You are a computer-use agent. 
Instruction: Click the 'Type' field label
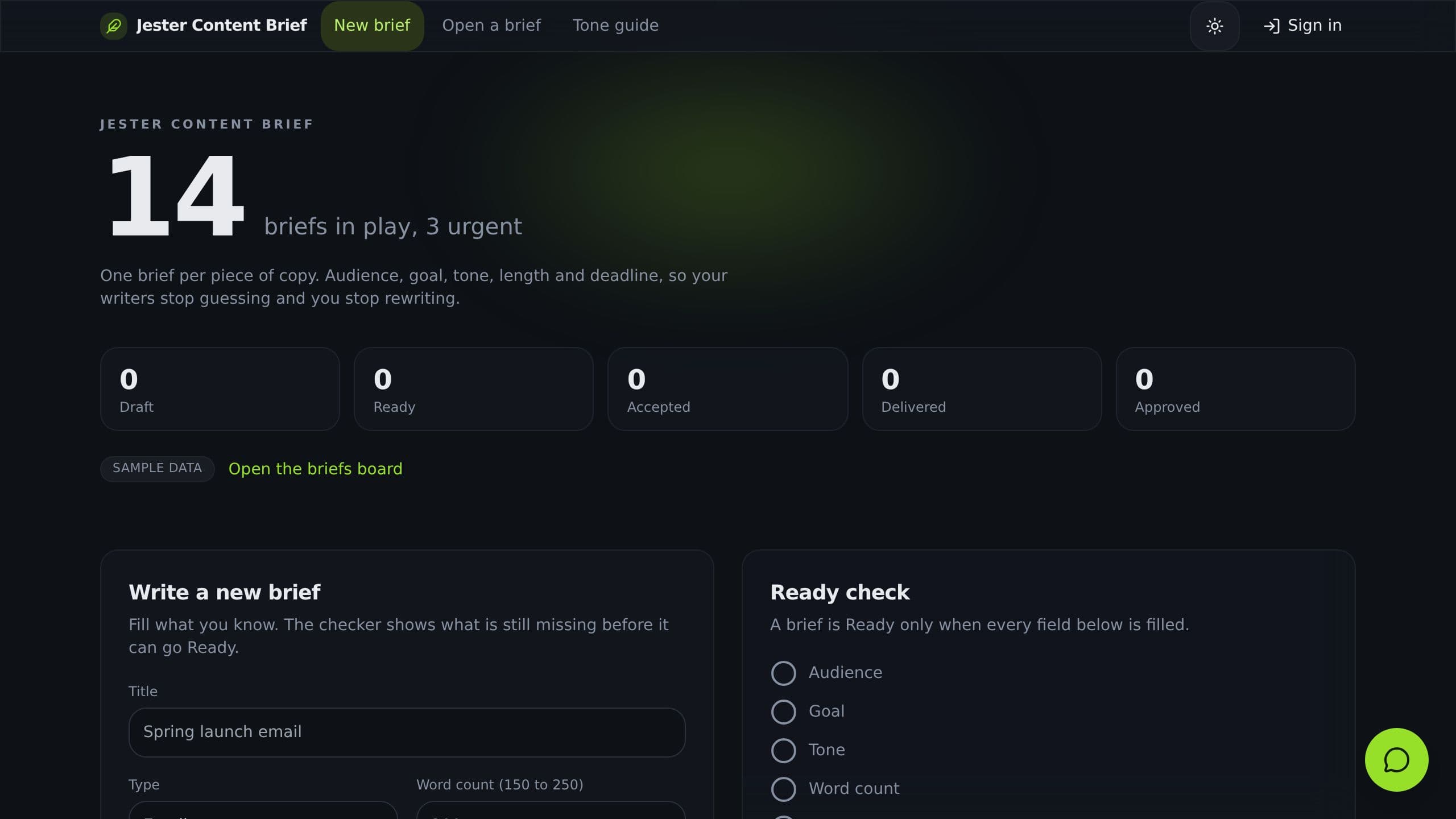[144, 785]
